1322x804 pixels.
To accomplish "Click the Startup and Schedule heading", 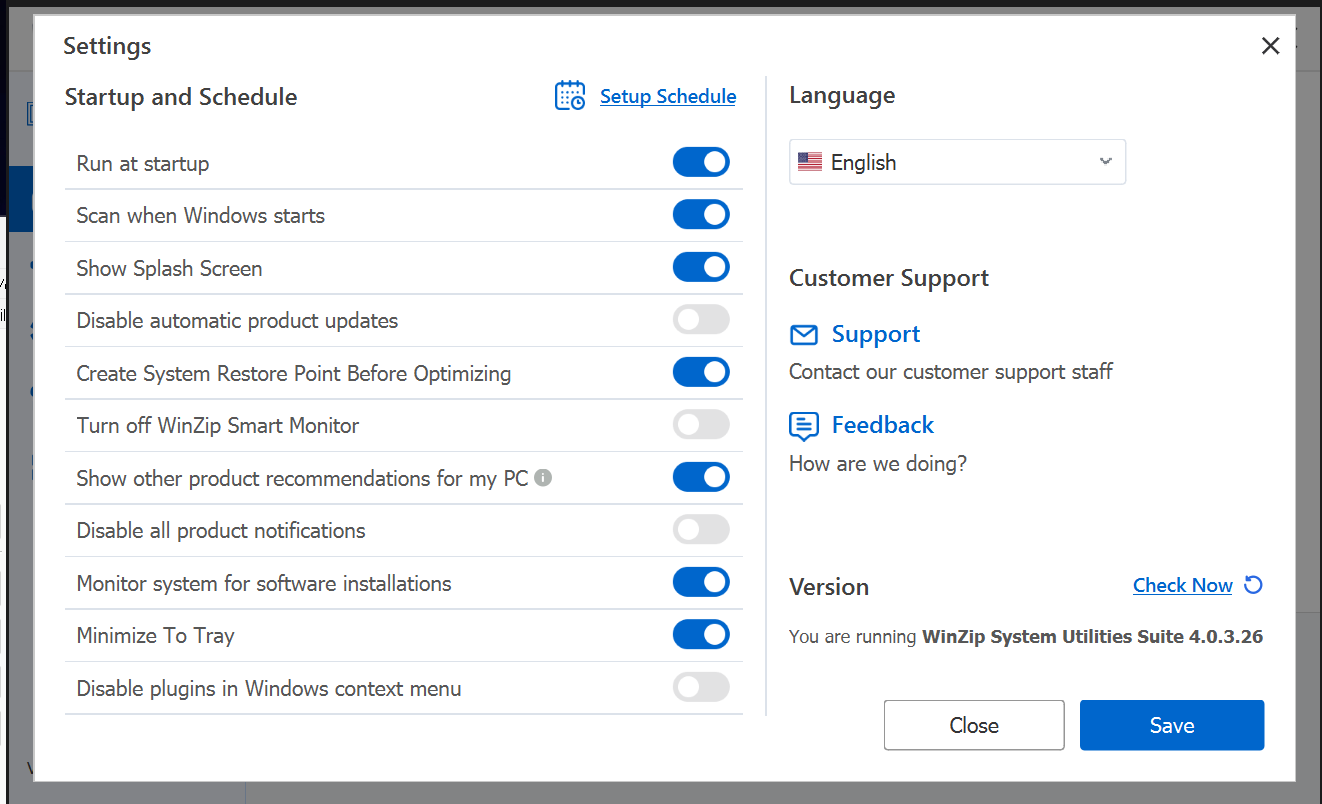I will coord(181,97).
